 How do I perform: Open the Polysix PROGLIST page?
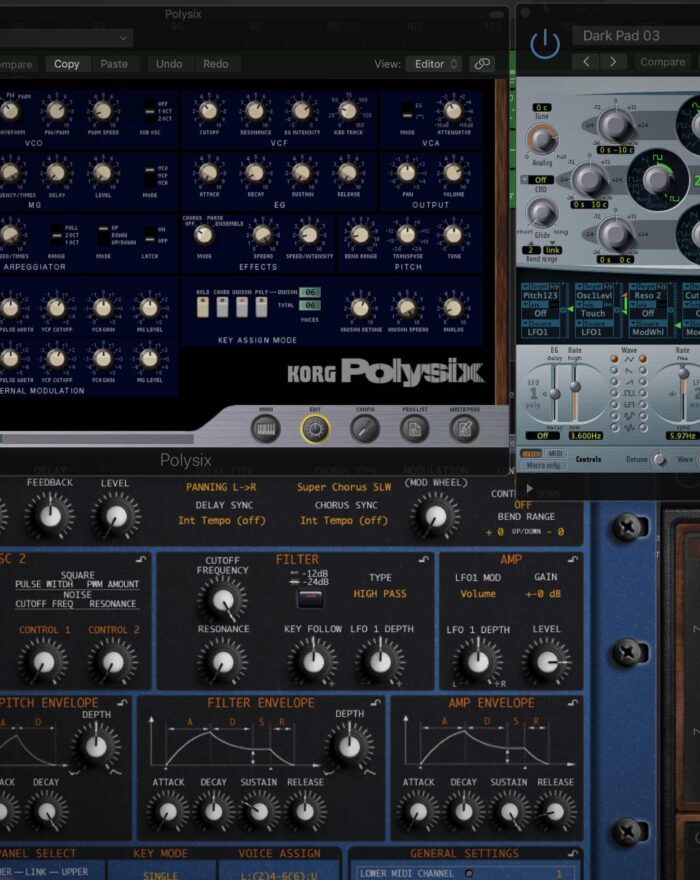[415, 429]
